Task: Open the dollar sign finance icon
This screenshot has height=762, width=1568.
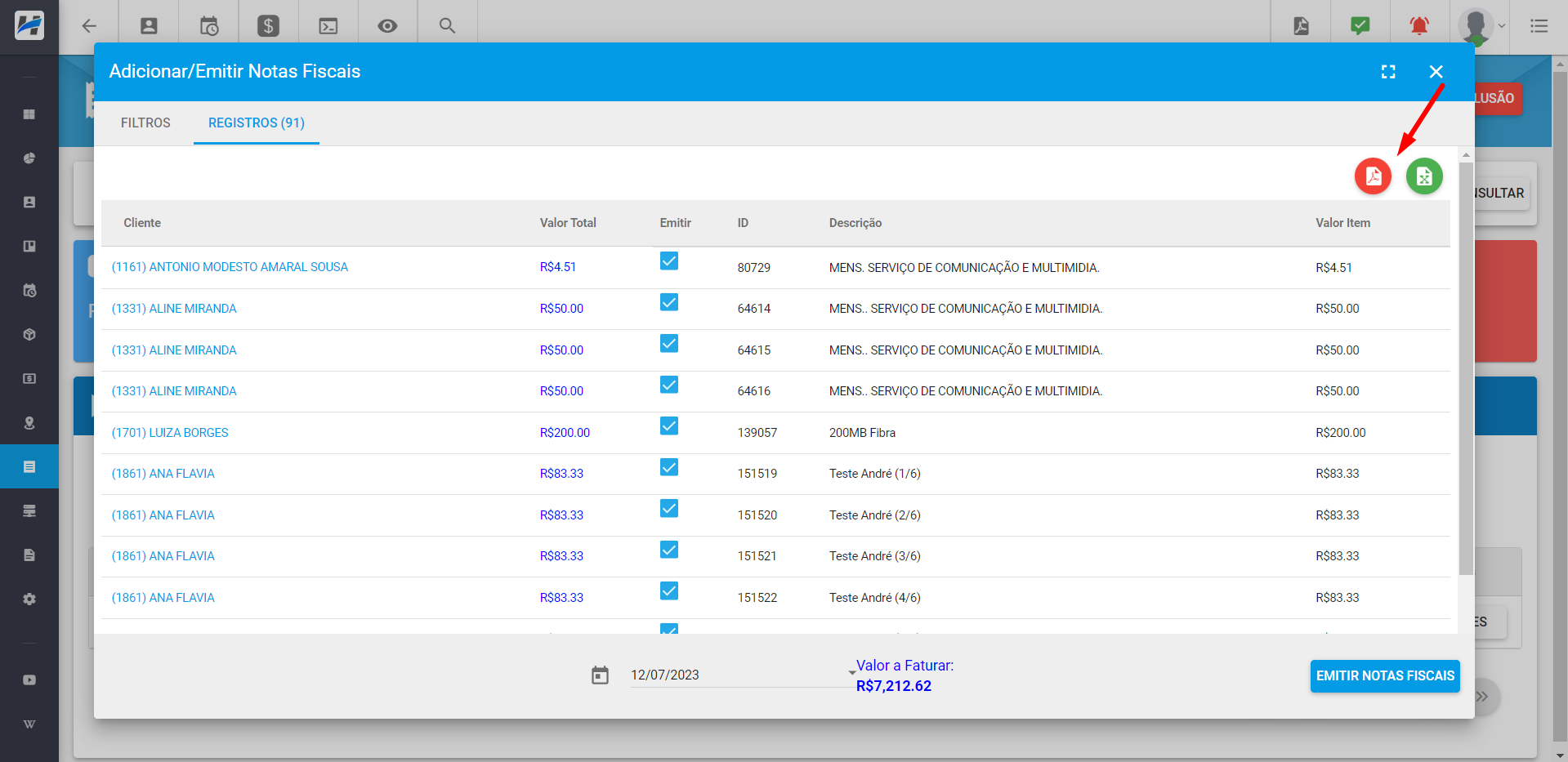Action: pos(268,26)
